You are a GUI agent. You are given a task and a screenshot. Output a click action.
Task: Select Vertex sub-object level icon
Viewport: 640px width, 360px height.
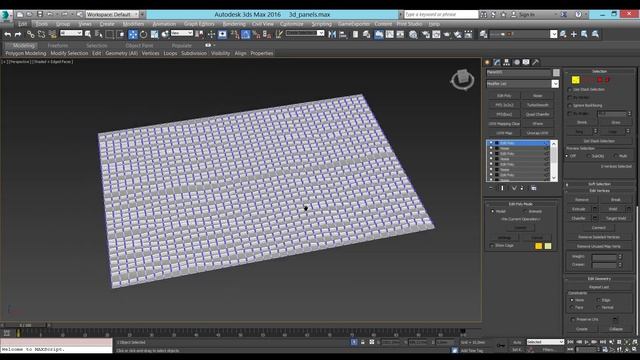pos(576,80)
